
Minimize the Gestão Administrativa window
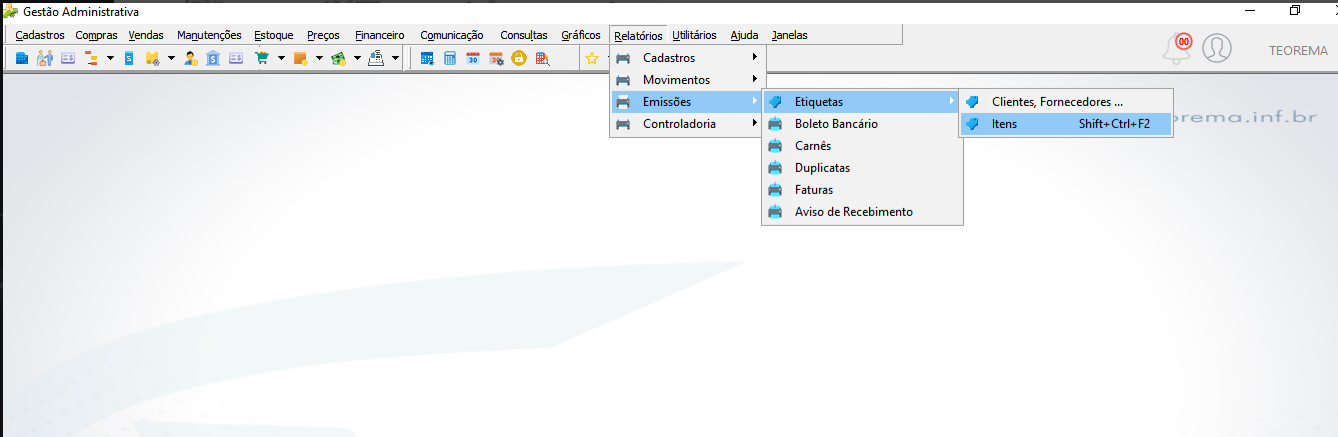(1249, 10)
